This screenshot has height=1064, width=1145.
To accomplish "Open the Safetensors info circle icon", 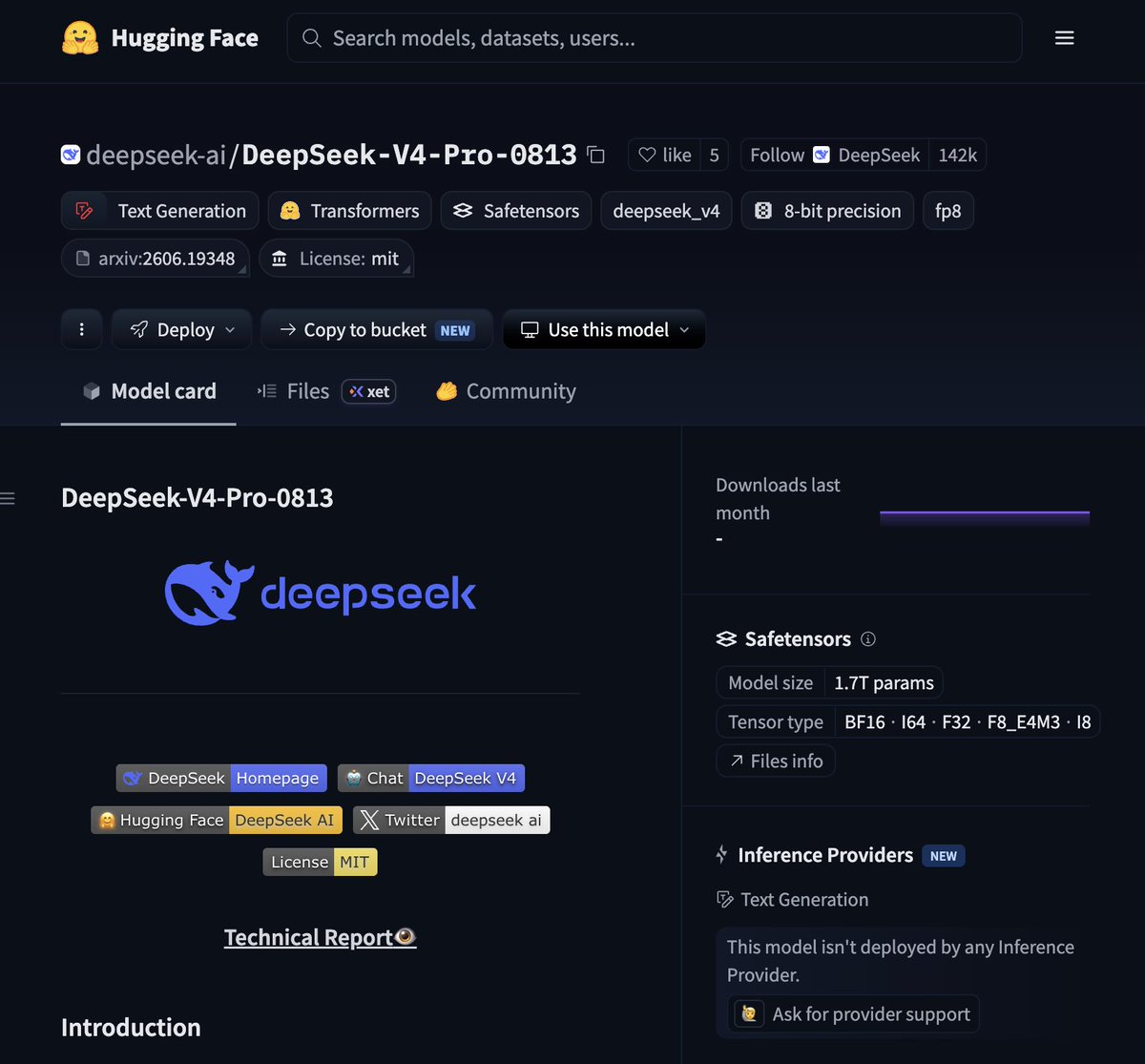I will (868, 639).
